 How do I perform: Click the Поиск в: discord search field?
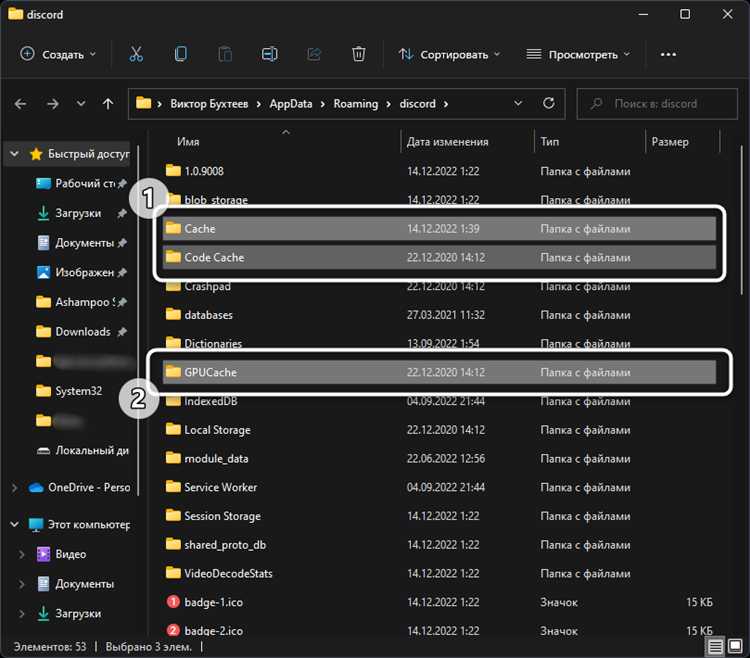(657, 104)
